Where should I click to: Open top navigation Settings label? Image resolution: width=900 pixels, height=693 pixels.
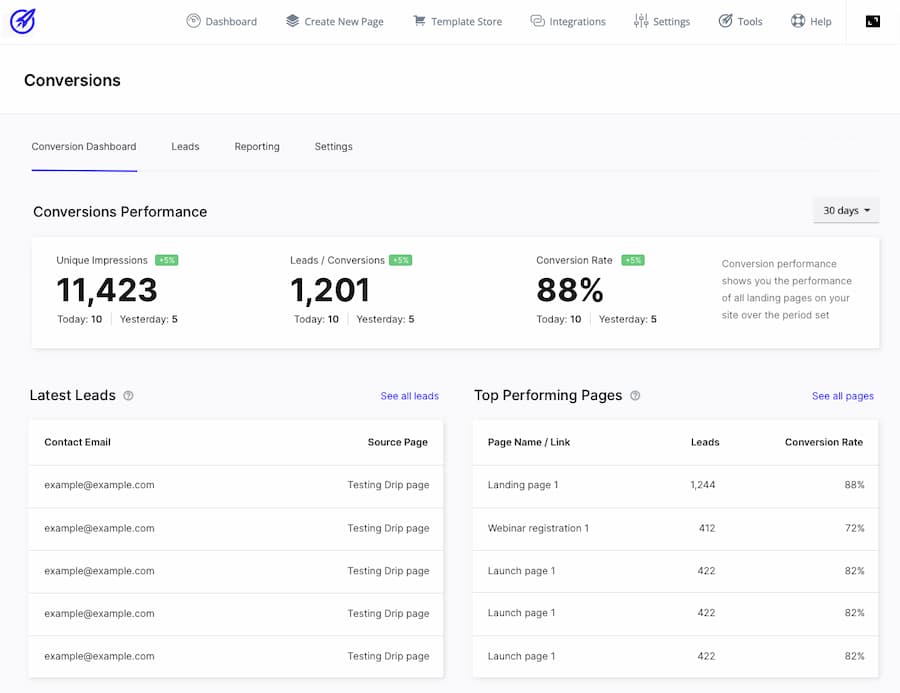[672, 22]
